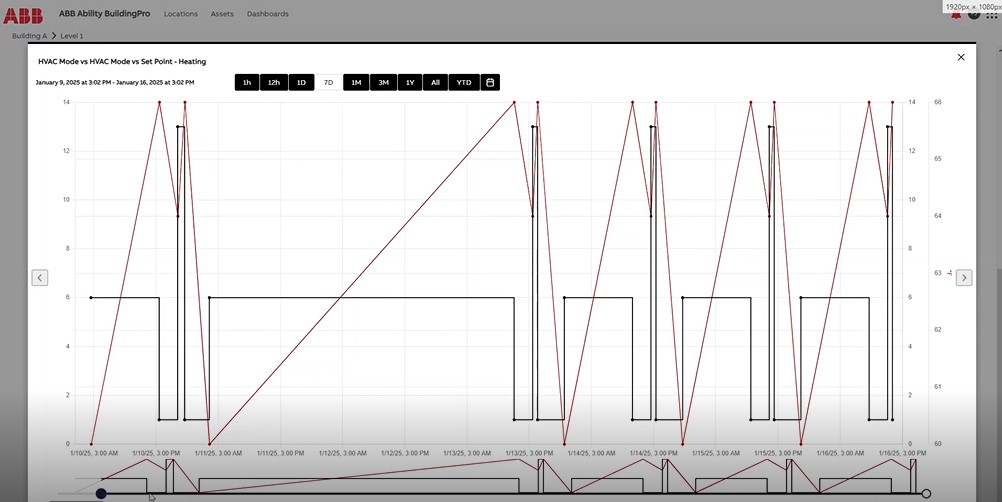Click the round icon beside the bell
Image resolution: width=1002 pixels, height=502 pixels.
pyautogui.click(x=973, y=15)
